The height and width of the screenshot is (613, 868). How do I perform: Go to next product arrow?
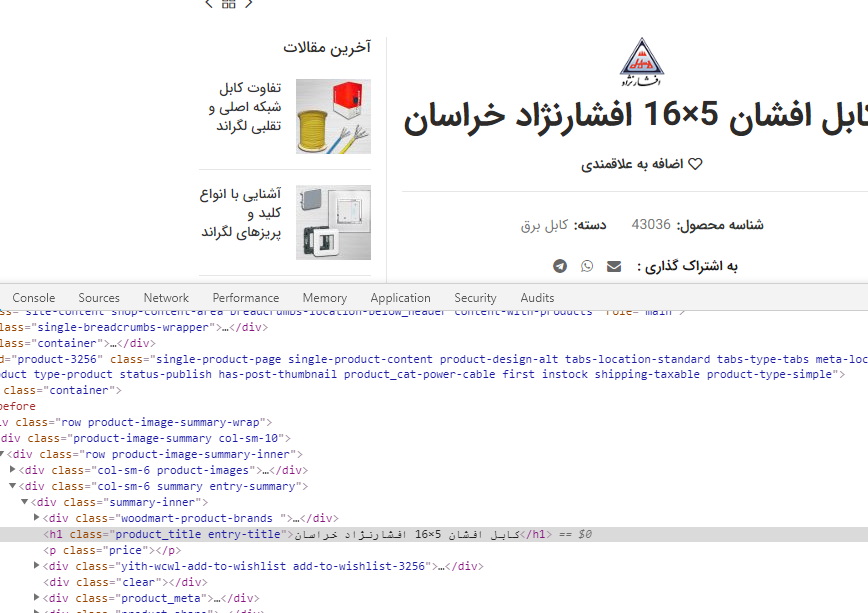[249, 4]
